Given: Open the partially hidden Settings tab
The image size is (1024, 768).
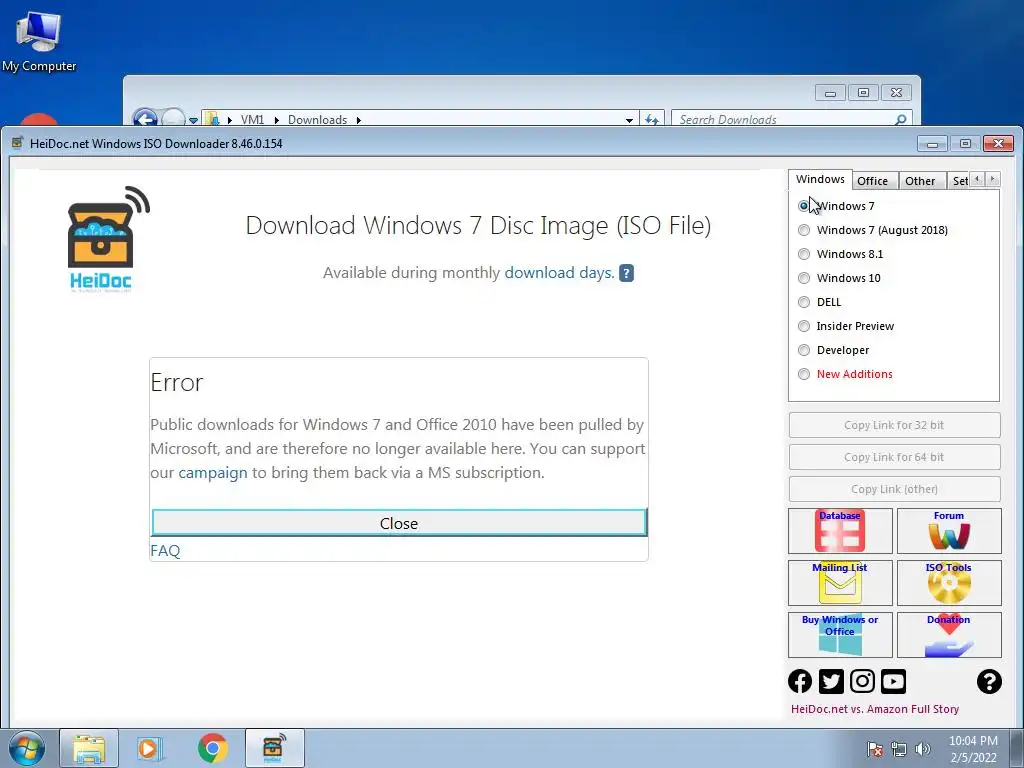Looking at the screenshot, I should [959, 181].
